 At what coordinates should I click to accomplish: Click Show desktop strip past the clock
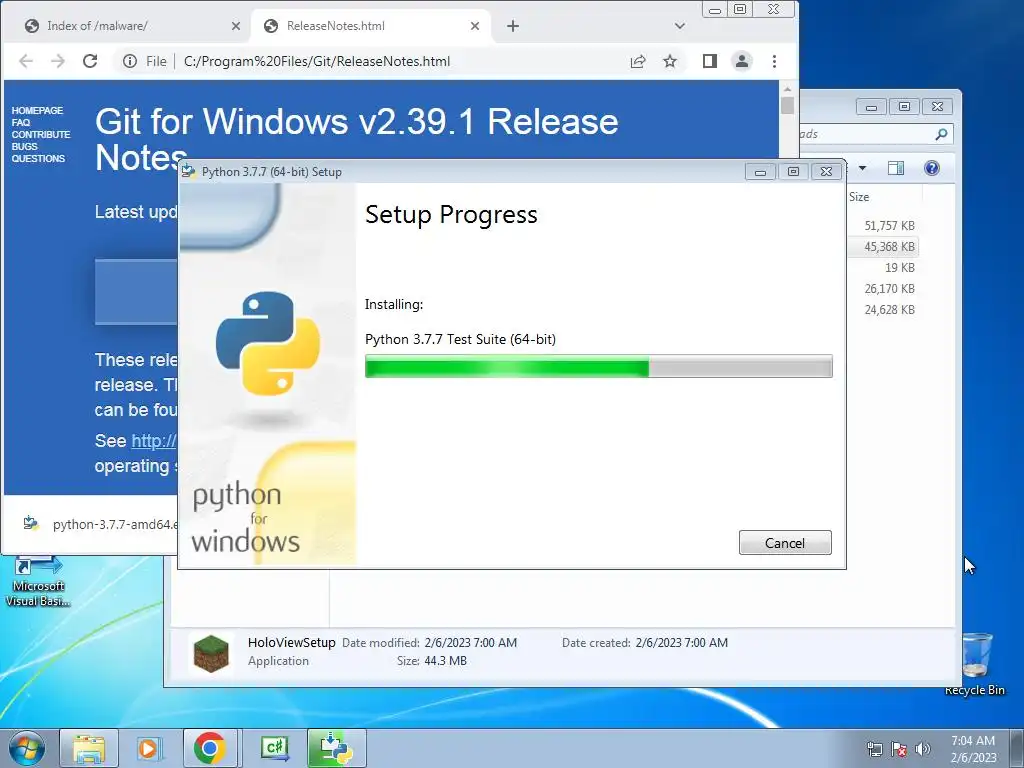pyautogui.click(x=1017, y=748)
